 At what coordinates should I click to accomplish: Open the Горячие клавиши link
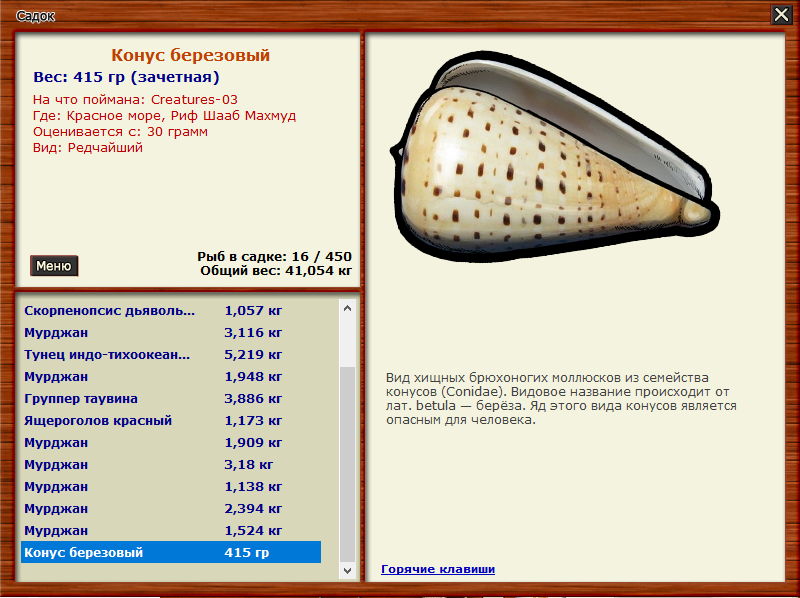pos(438,569)
